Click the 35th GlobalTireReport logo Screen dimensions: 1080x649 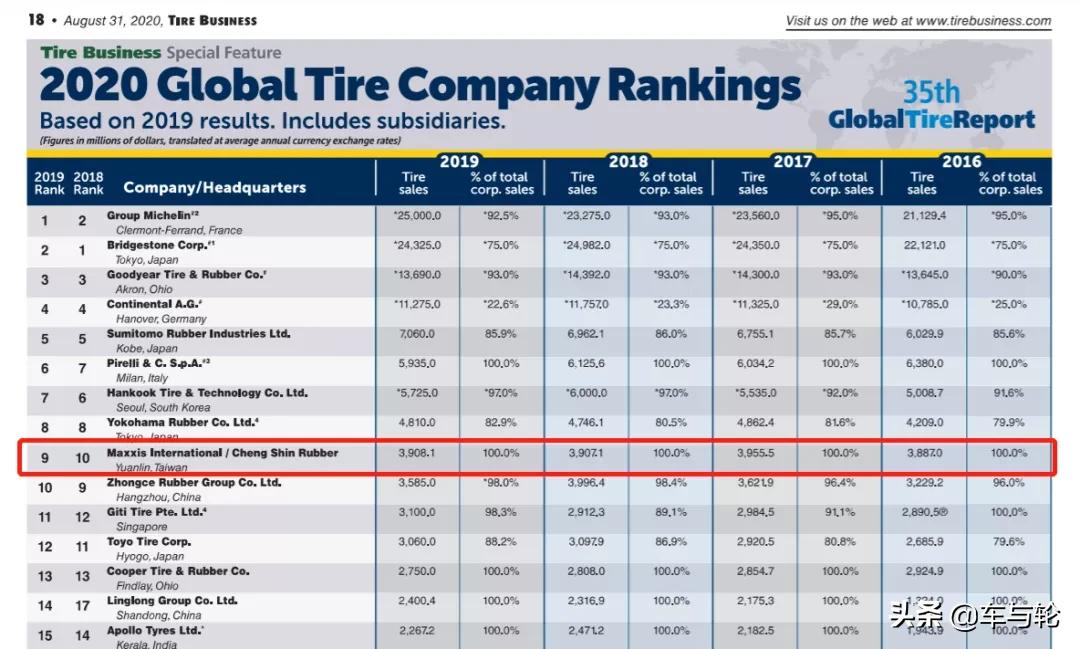tap(931, 106)
